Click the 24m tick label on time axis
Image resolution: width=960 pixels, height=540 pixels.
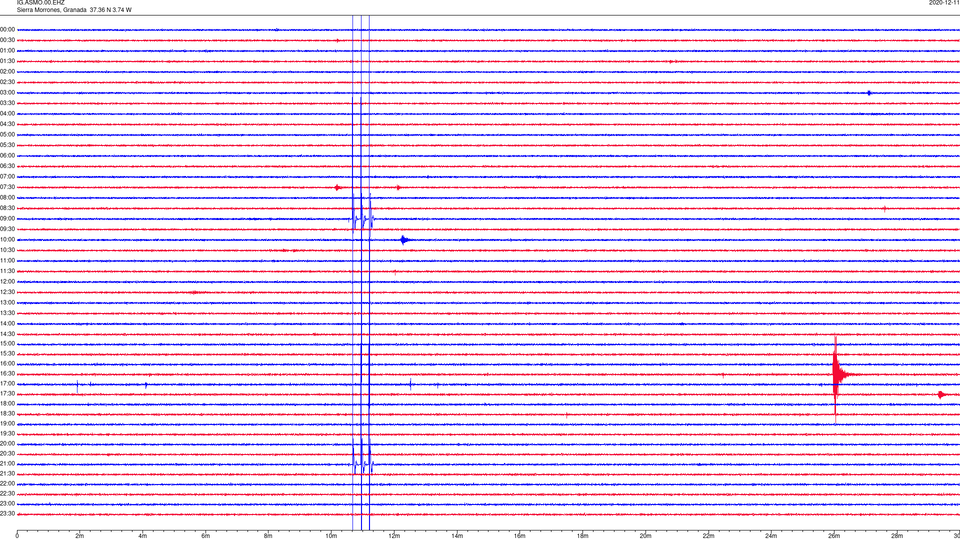tap(771, 536)
